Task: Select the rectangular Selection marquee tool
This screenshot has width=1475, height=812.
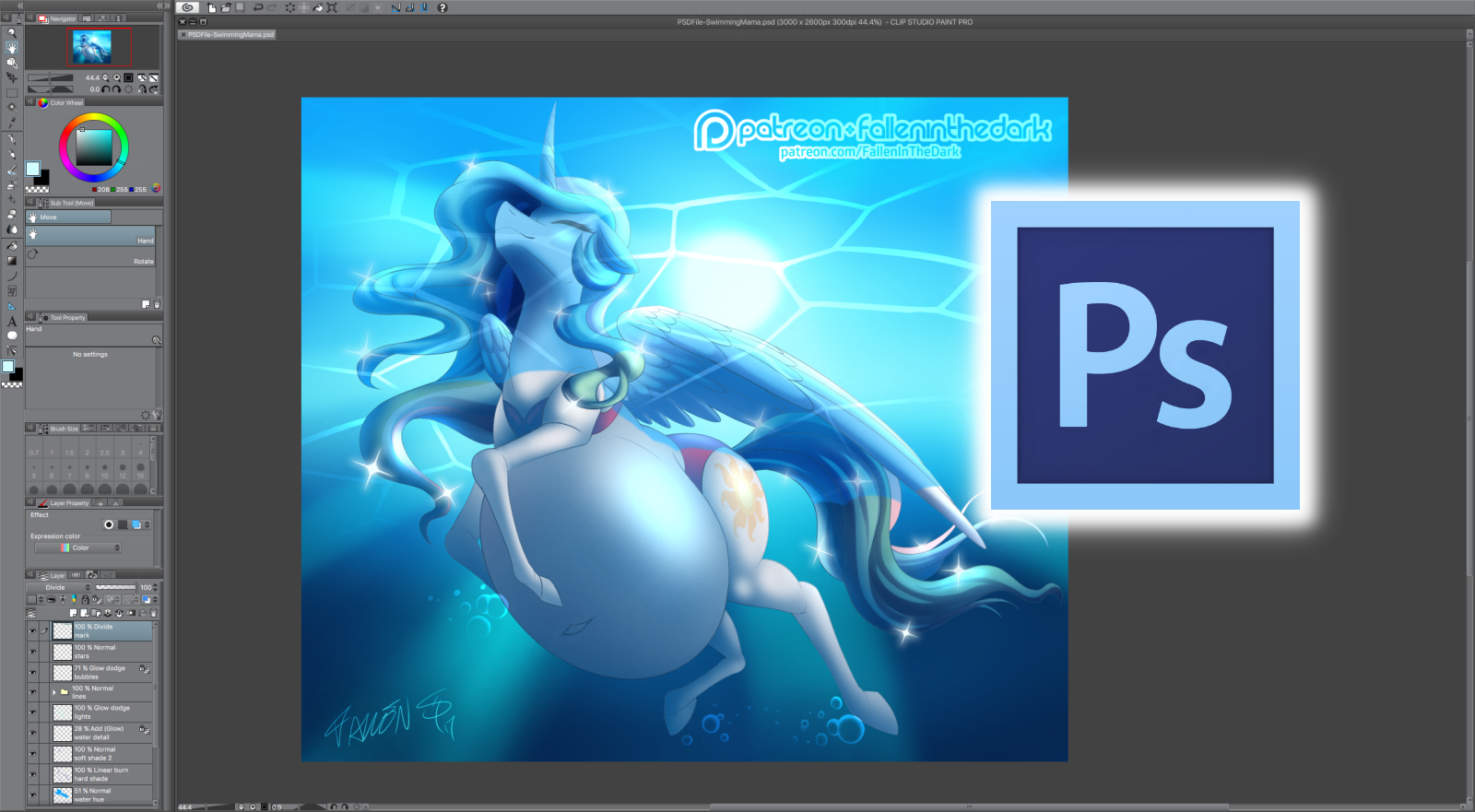Action: [x=12, y=93]
